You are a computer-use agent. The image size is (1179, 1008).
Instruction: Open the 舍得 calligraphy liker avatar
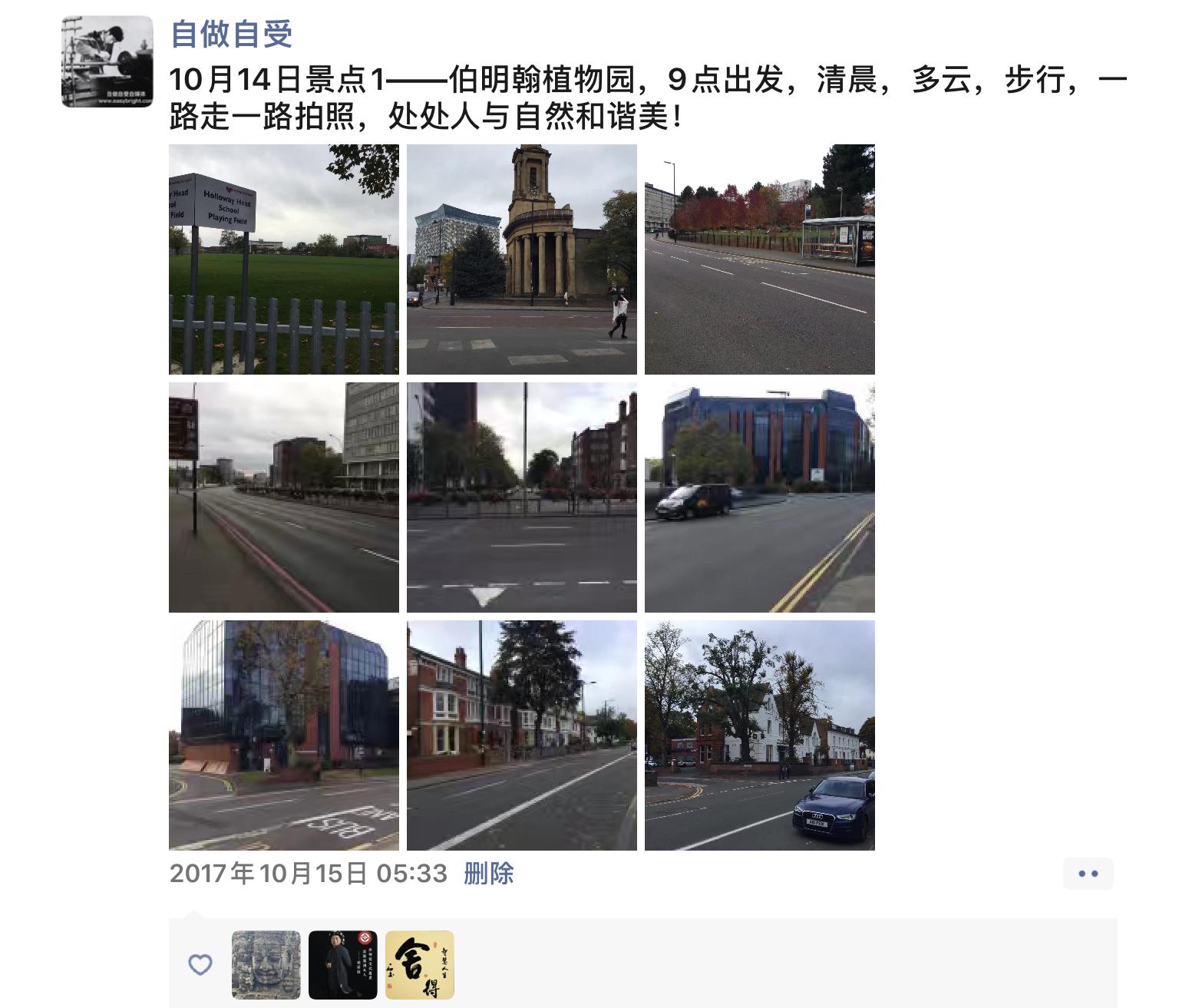click(x=420, y=965)
